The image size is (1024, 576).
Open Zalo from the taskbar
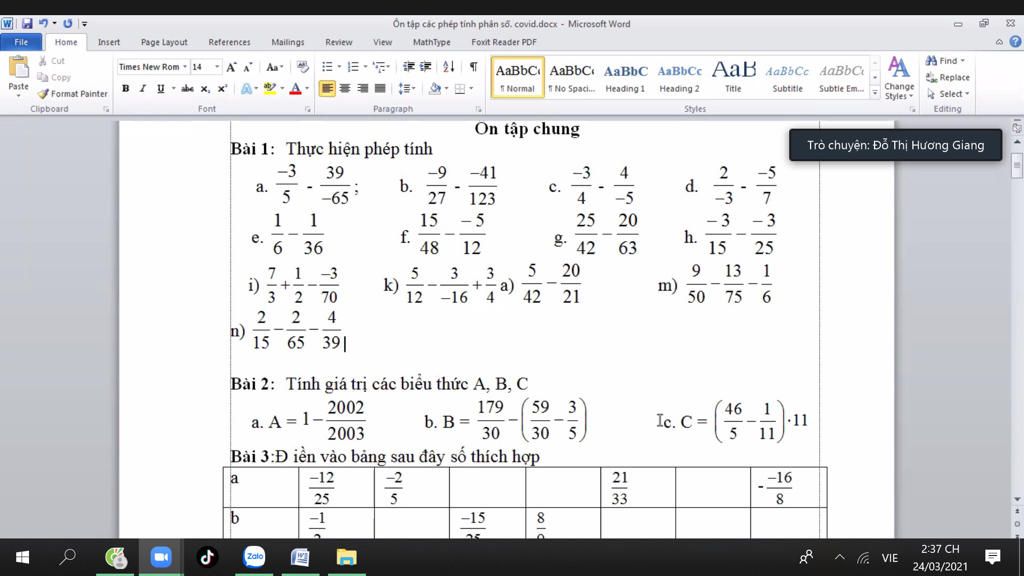click(x=254, y=557)
